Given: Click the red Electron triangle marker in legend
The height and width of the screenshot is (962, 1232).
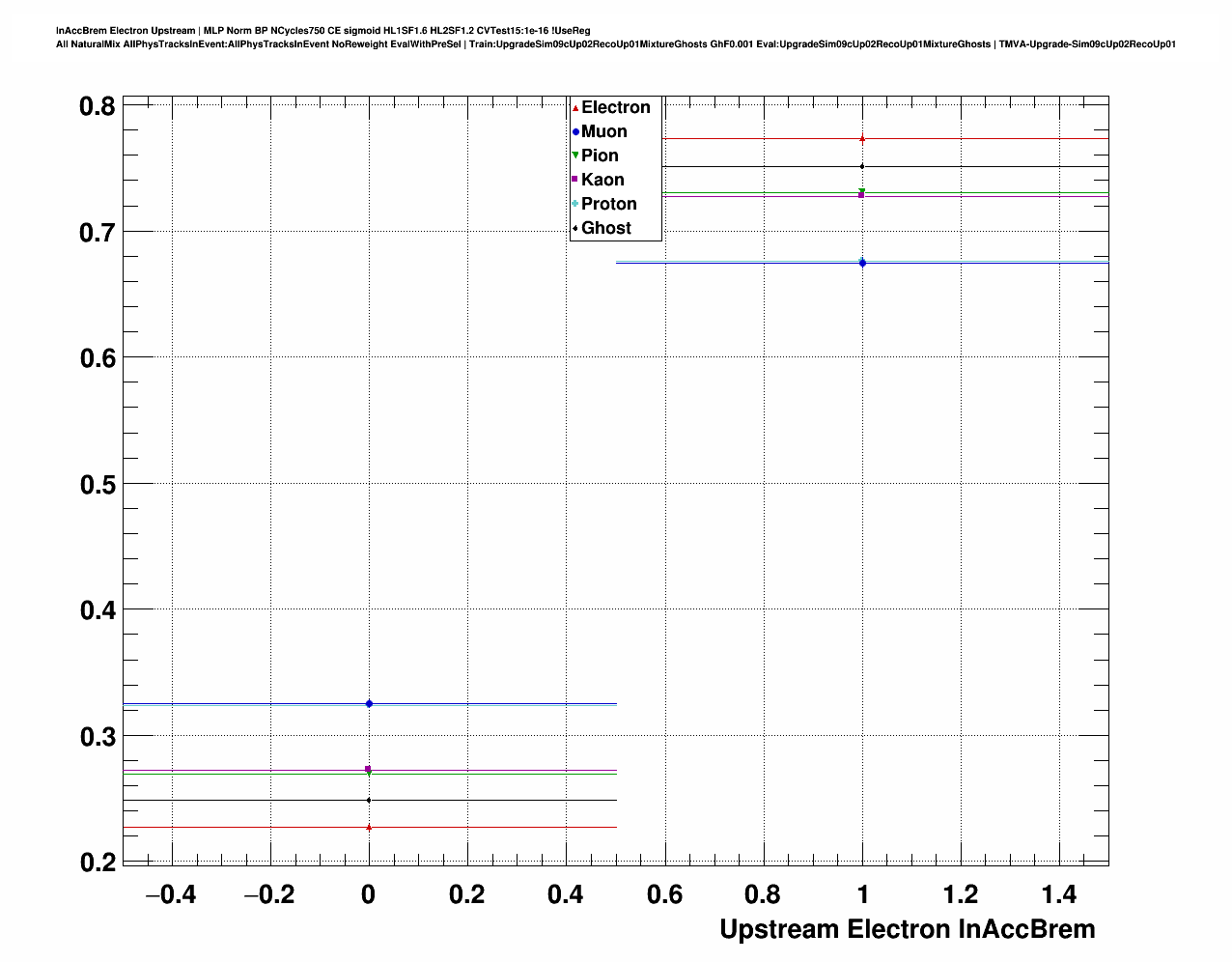Looking at the screenshot, I should [x=575, y=108].
